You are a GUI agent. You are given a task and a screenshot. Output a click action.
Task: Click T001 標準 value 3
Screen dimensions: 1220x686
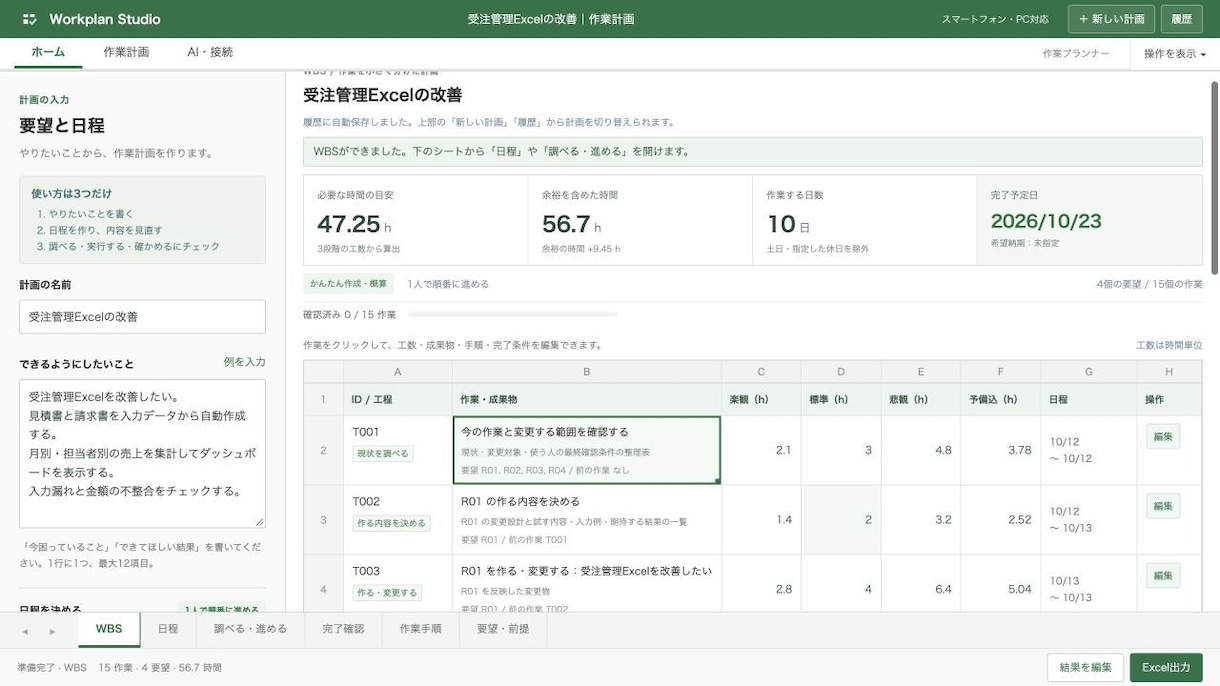(x=841, y=450)
